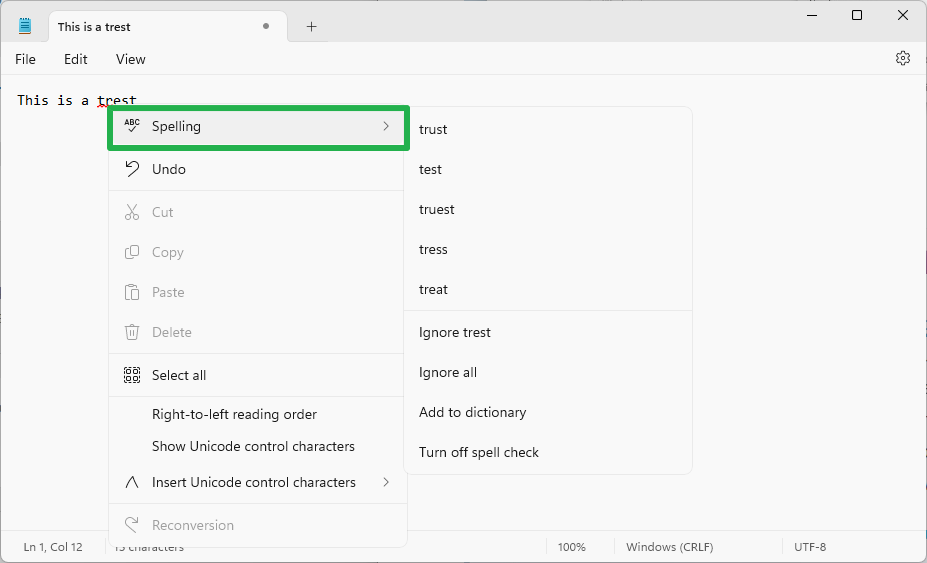Close the Notepad window

902,15
